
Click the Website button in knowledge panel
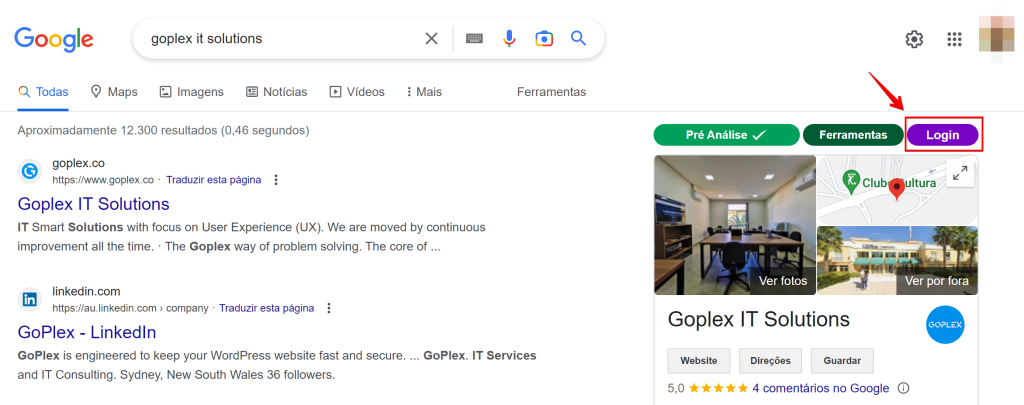(699, 361)
